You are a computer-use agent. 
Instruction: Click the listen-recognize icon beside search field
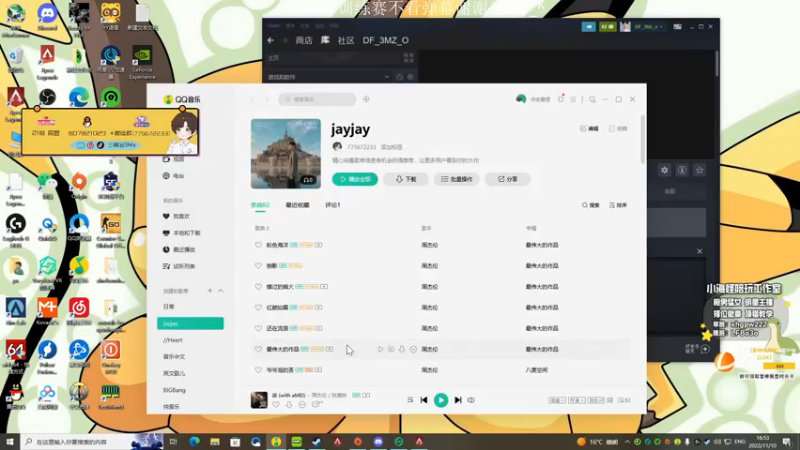point(366,99)
